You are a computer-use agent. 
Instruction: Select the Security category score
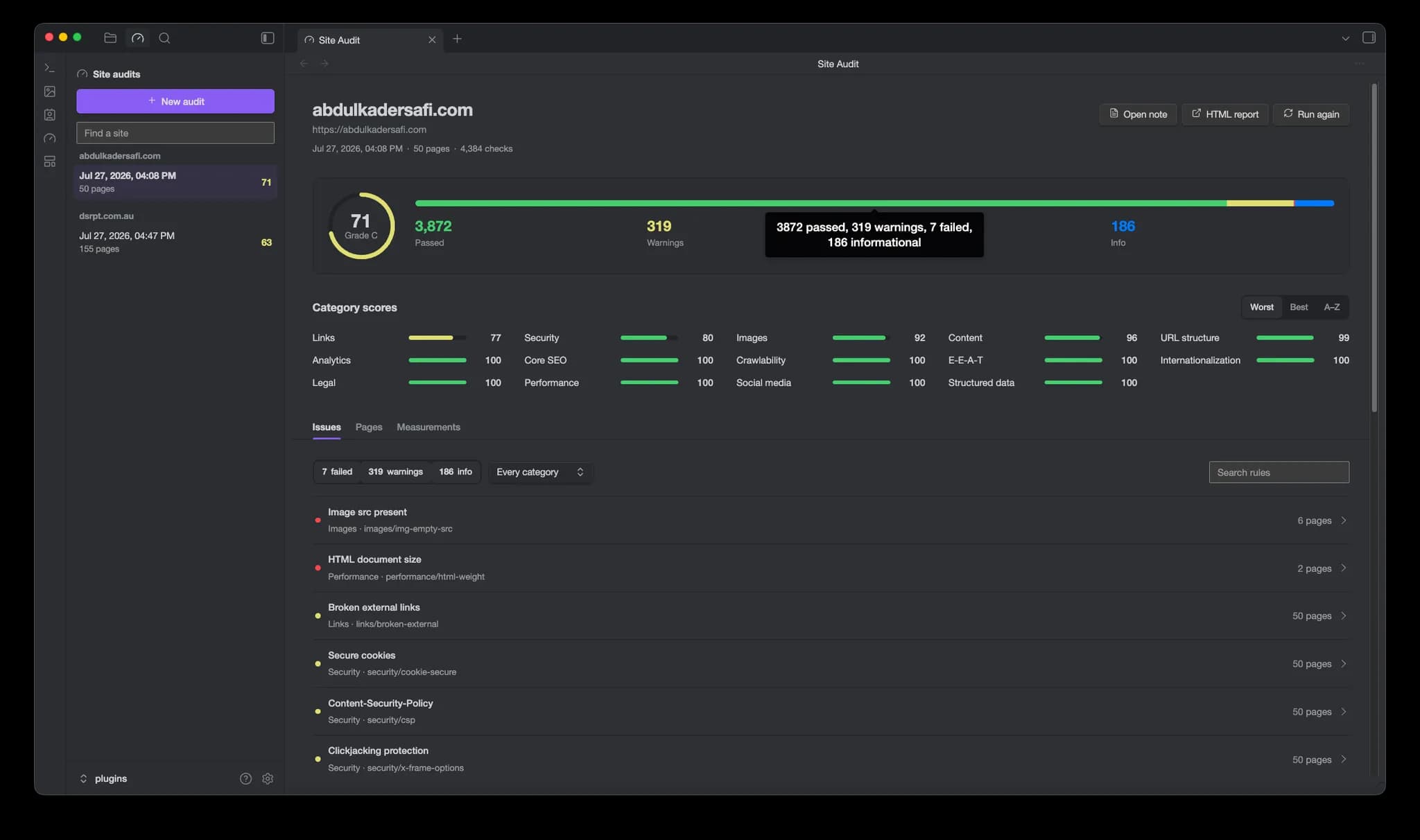(618, 338)
